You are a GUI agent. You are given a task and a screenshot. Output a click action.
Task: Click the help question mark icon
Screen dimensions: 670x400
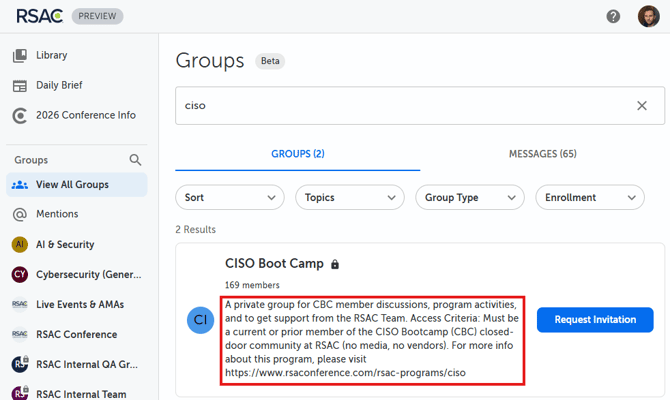pyautogui.click(x=613, y=17)
